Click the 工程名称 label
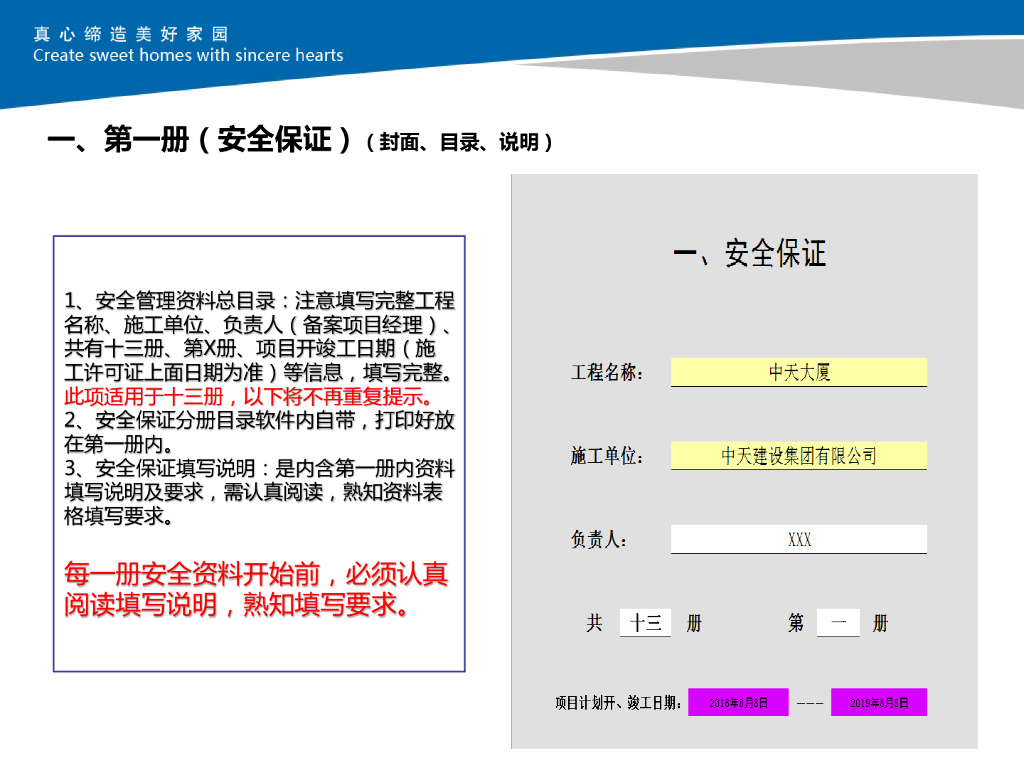The image size is (1024, 768). [607, 373]
